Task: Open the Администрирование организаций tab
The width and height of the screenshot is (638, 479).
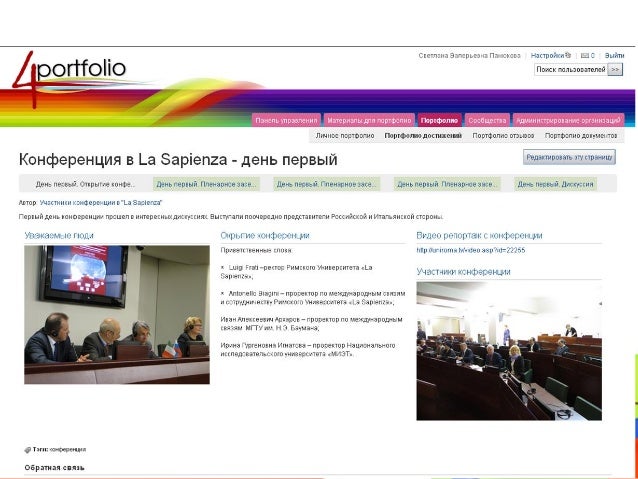Action: pyautogui.click(x=568, y=120)
